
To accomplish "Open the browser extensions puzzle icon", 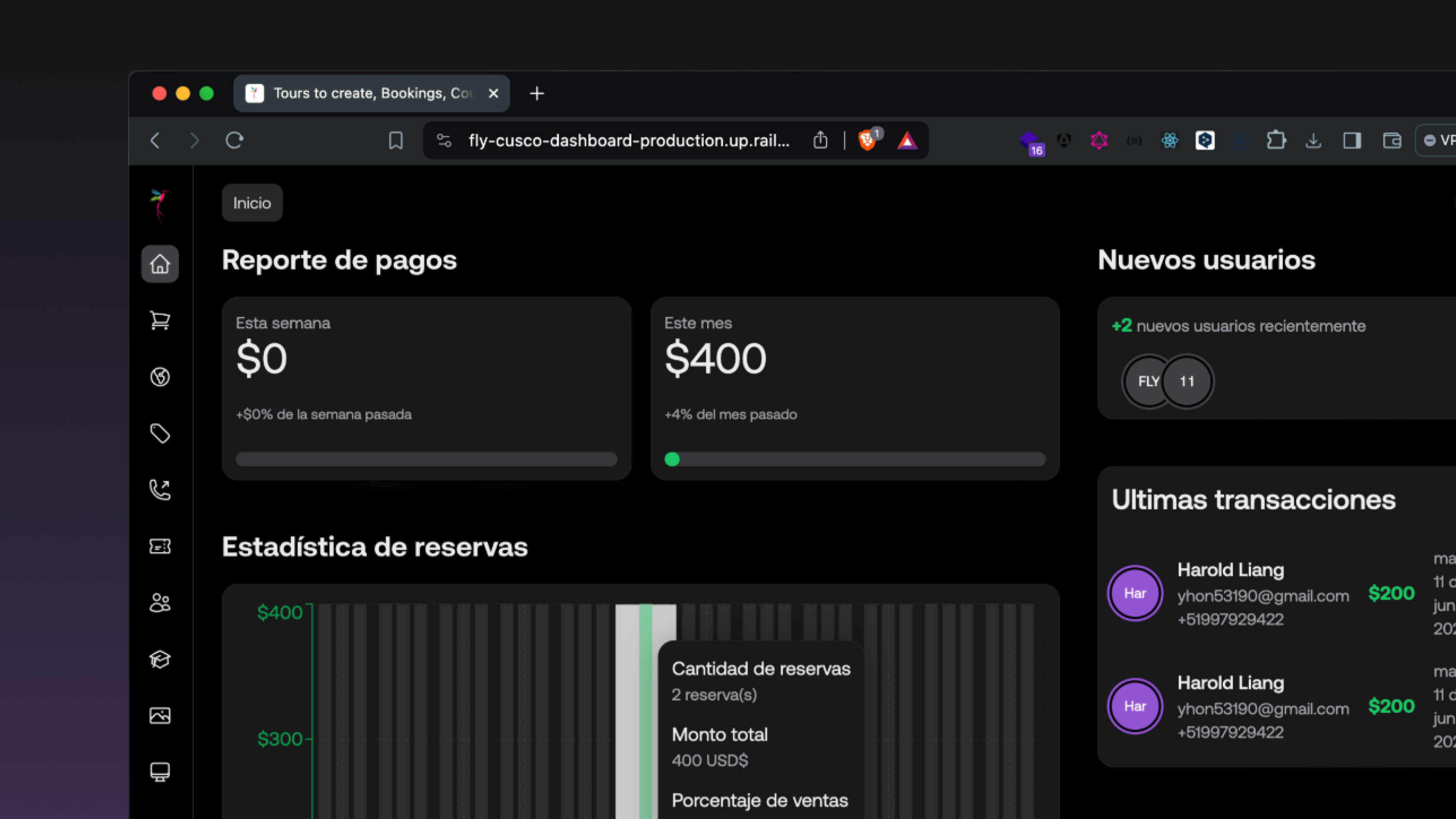I will point(1277,141).
